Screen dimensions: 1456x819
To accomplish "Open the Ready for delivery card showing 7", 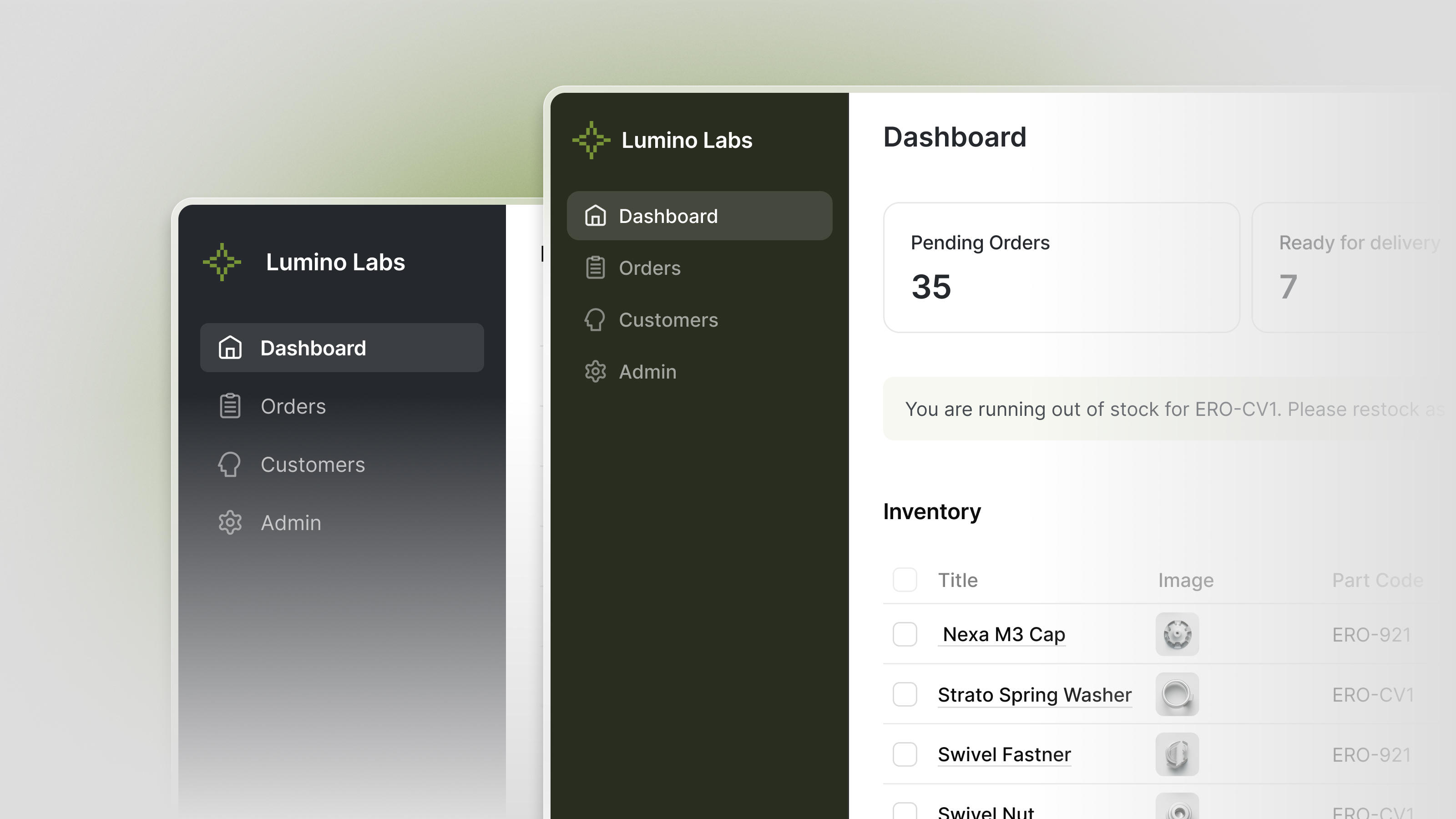I will point(1354,268).
